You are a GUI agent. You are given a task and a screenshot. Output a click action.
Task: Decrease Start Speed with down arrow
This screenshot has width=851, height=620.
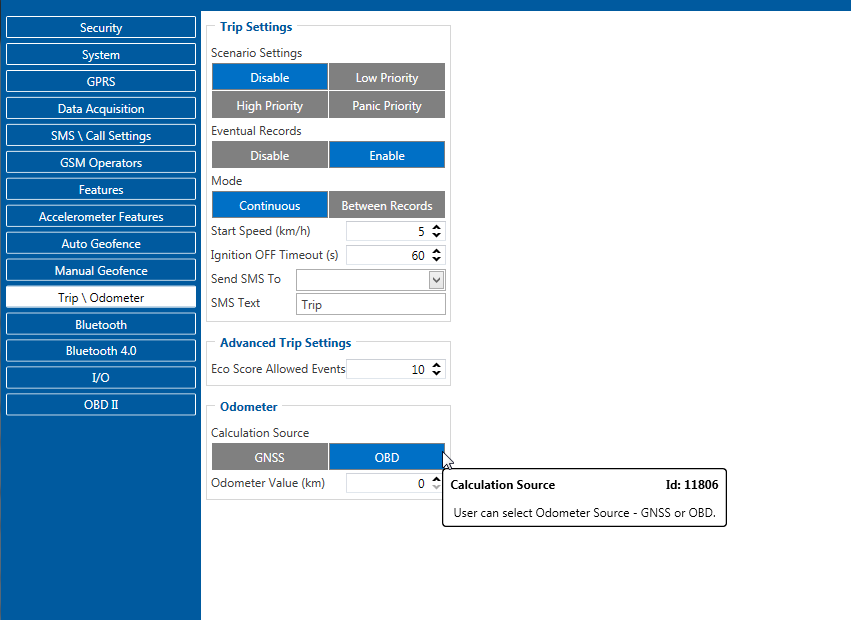click(436, 236)
